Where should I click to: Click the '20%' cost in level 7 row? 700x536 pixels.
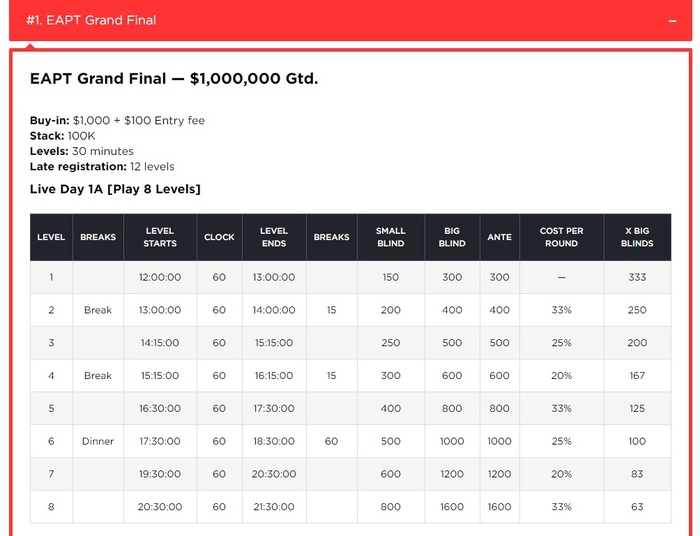pos(561,474)
